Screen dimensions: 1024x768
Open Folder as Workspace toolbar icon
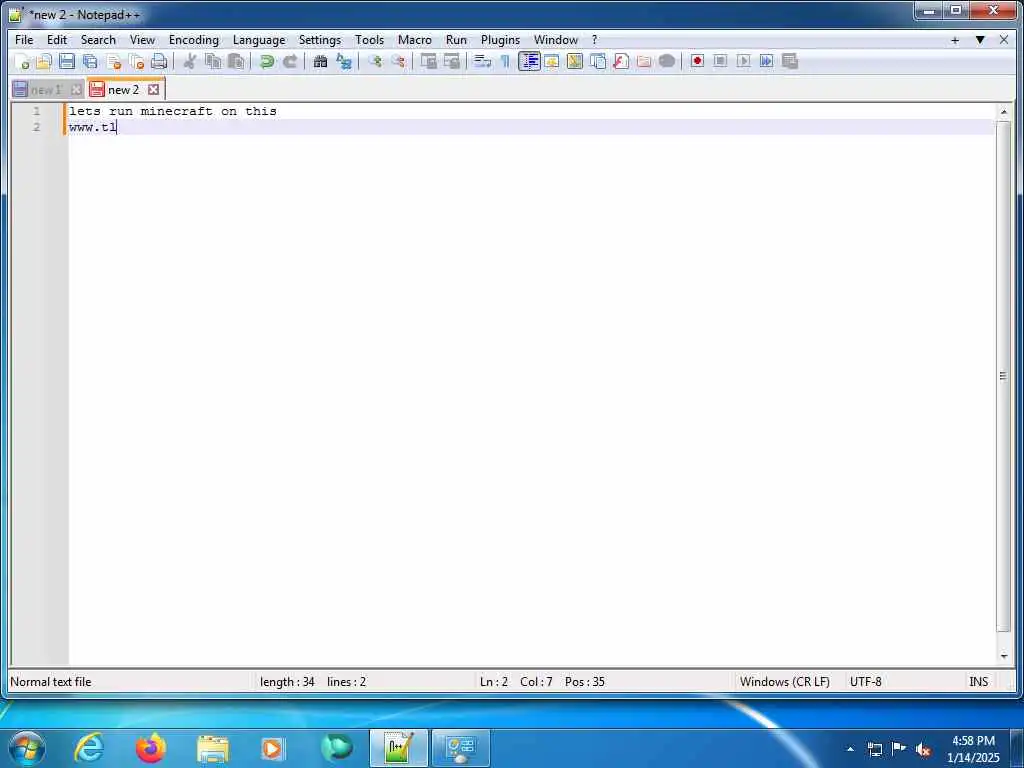click(x=644, y=61)
